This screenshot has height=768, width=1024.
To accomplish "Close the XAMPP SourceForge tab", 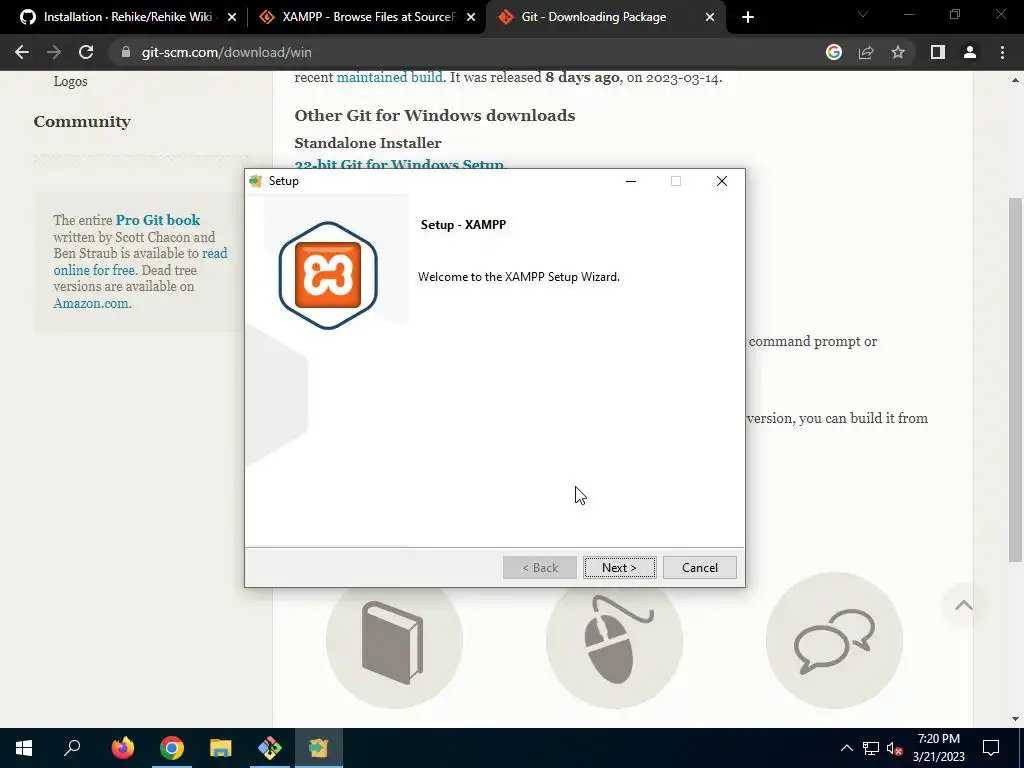I will (471, 17).
